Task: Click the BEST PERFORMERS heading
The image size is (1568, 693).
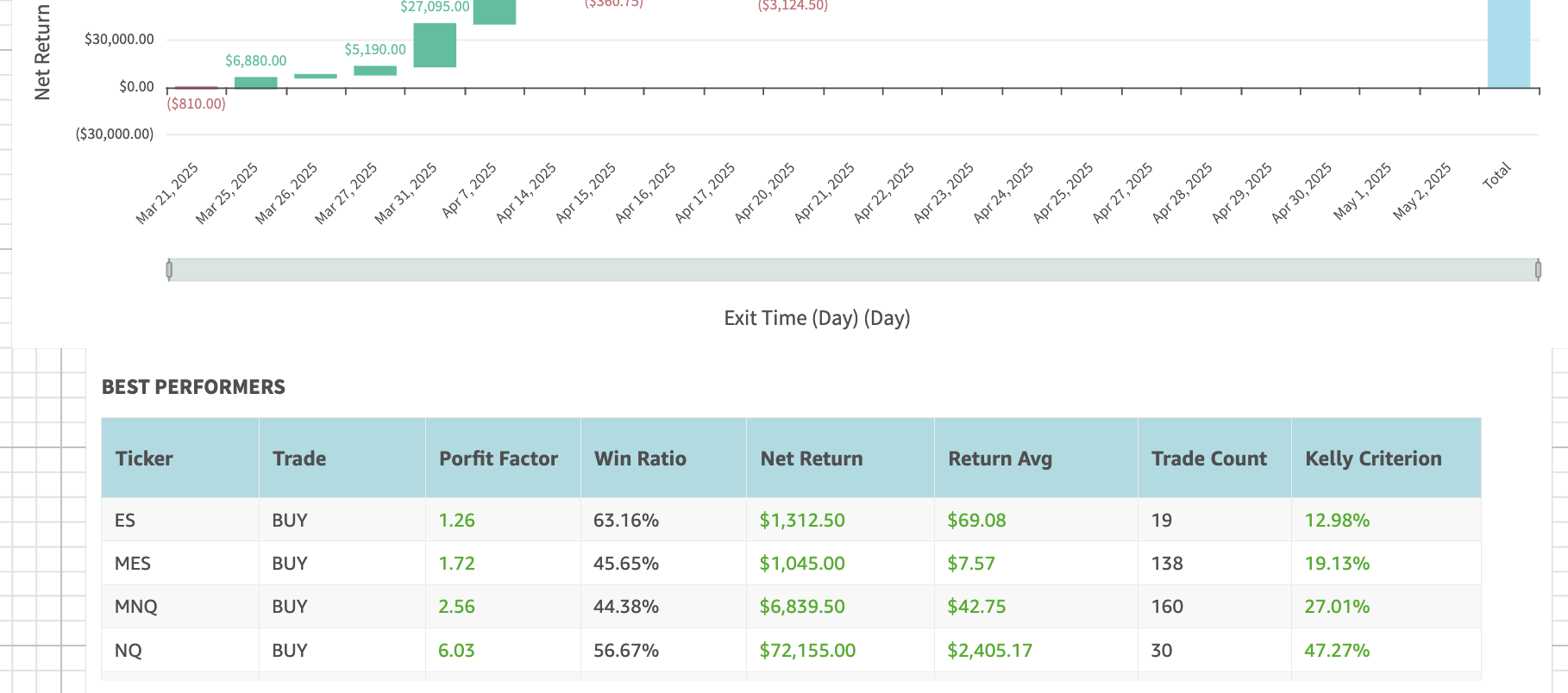Action: (193, 387)
